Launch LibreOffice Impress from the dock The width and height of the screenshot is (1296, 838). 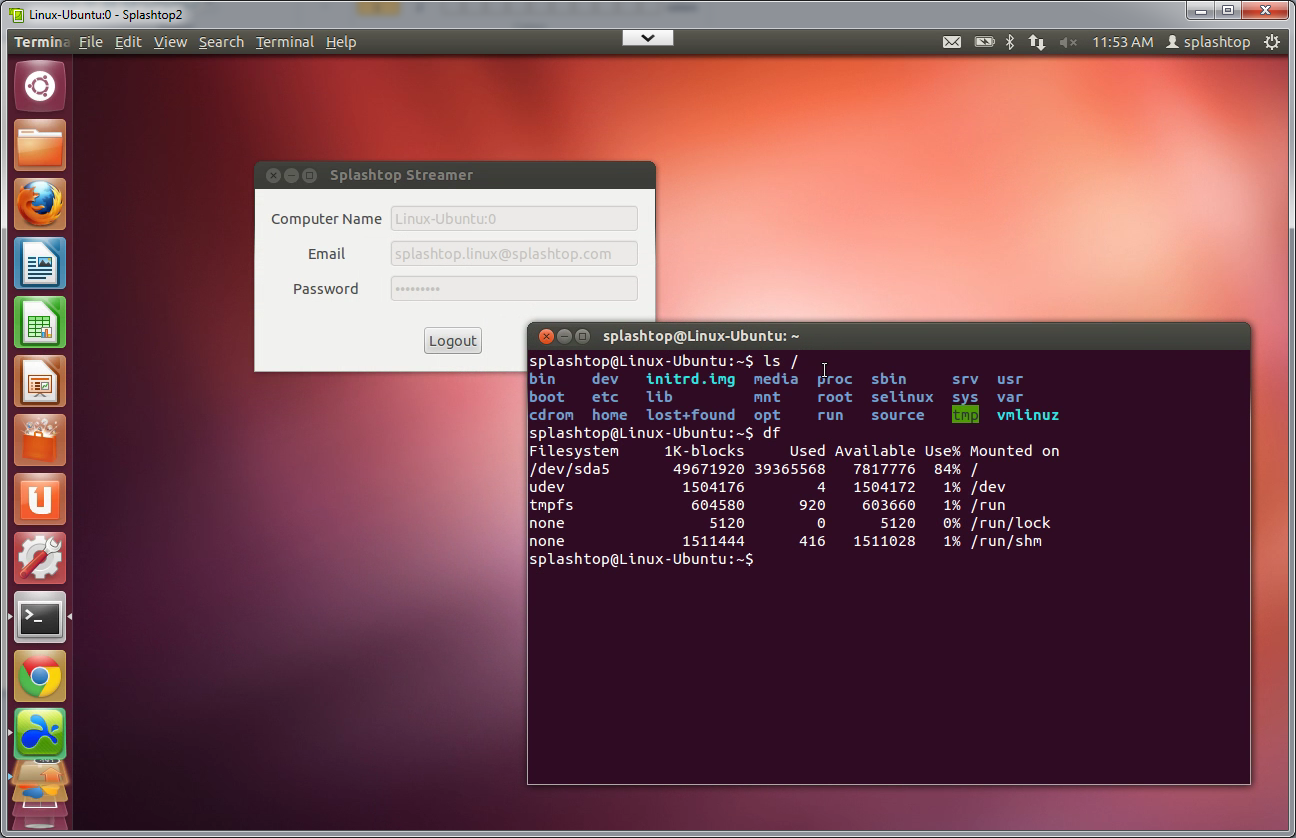[x=40, y=382]
